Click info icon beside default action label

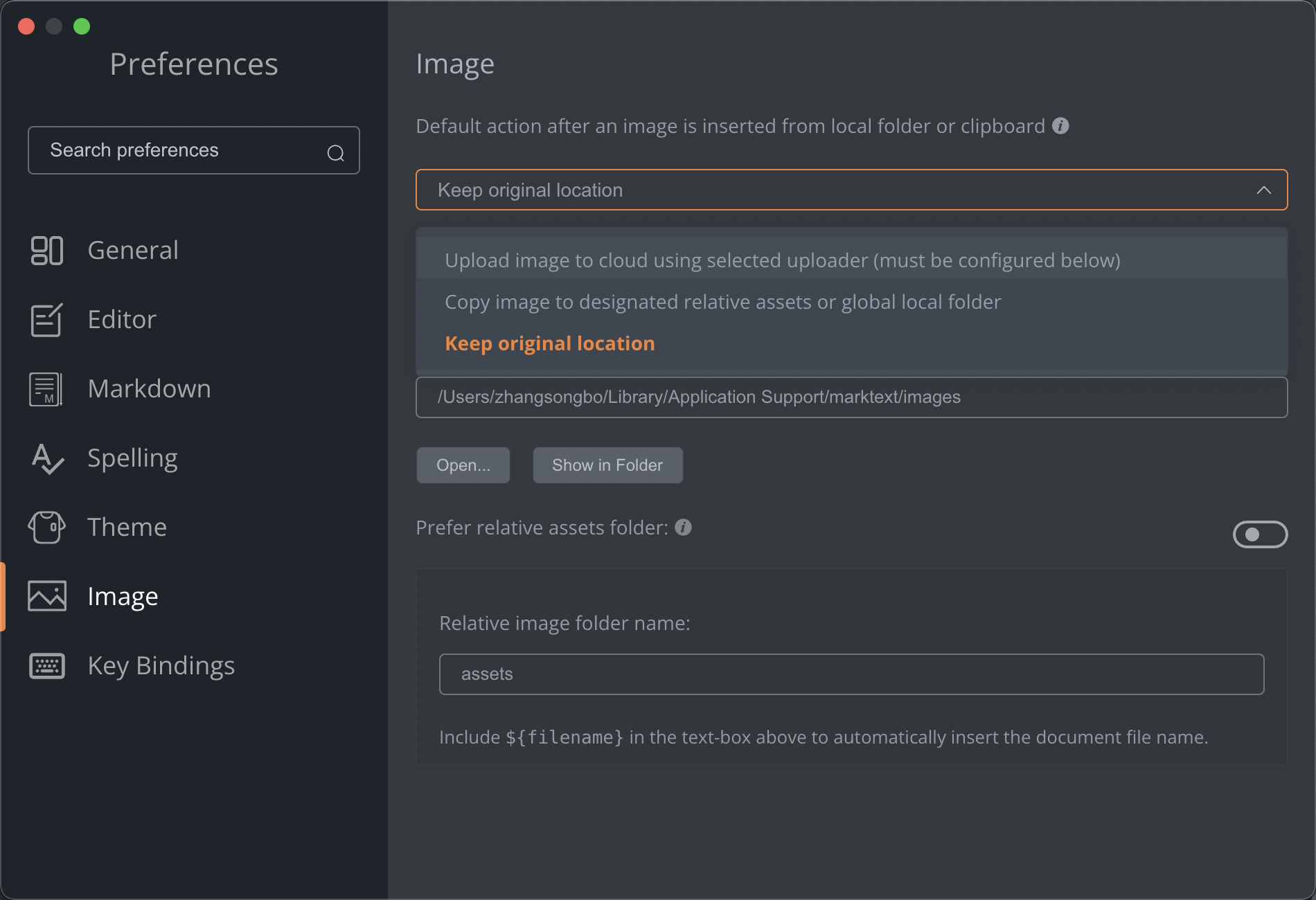pyautogui.click(x=1060, y=126)
